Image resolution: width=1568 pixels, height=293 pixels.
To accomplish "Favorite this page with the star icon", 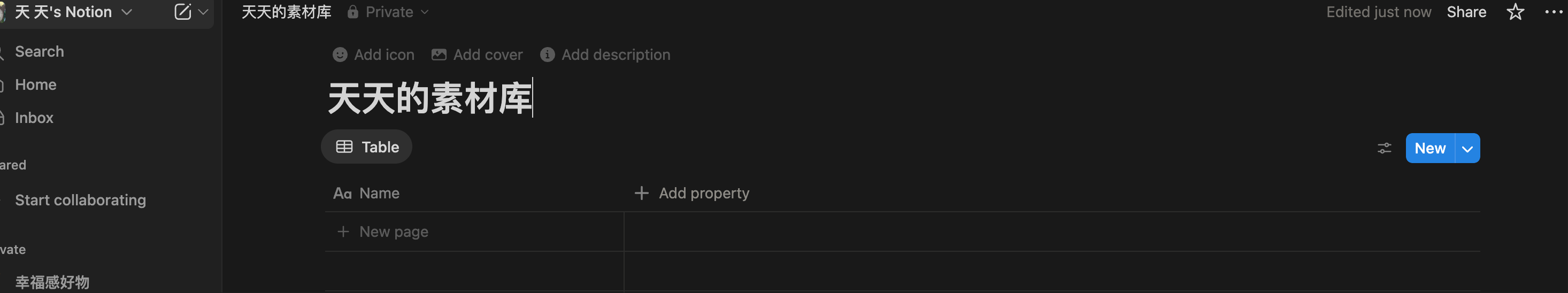I will [1515, 12].
